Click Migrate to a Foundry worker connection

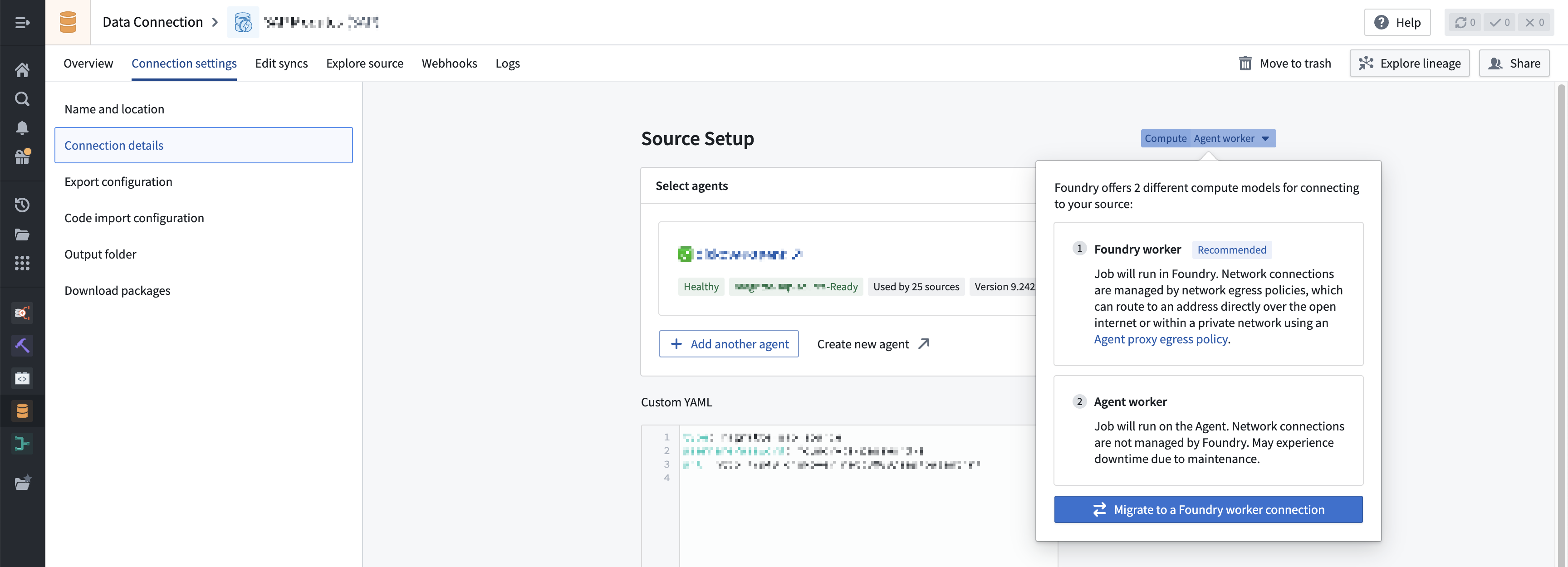[x=1208, y=509]
